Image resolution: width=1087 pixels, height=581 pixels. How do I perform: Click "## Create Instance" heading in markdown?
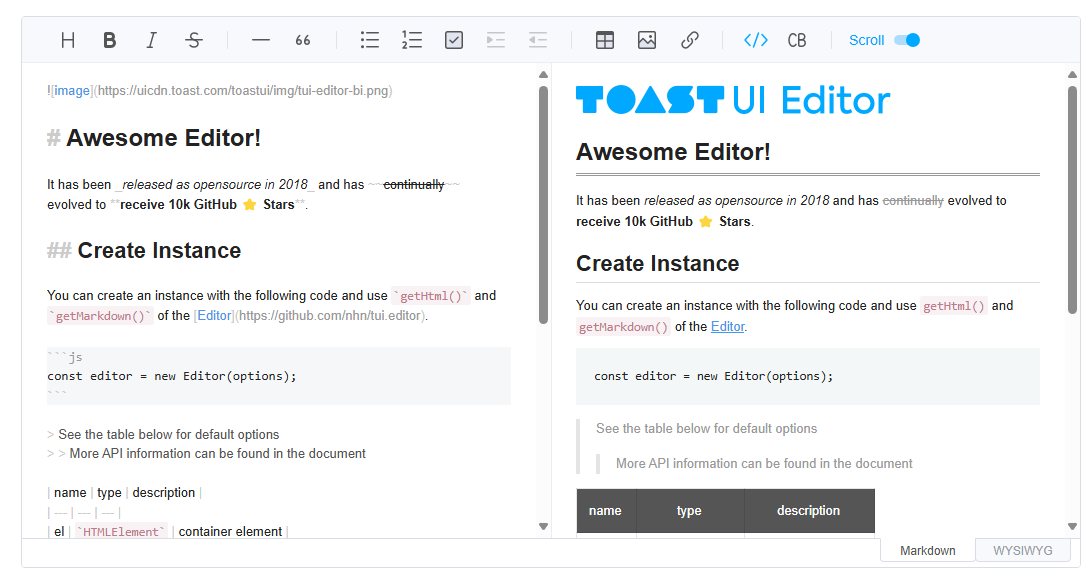coord(144,250)
